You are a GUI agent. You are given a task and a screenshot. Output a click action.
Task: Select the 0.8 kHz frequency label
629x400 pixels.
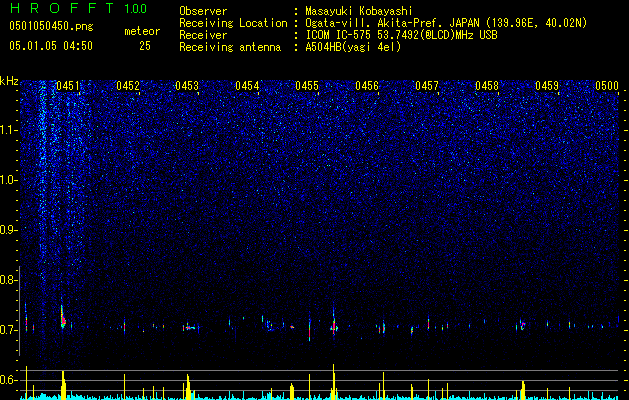click(8, 280)
